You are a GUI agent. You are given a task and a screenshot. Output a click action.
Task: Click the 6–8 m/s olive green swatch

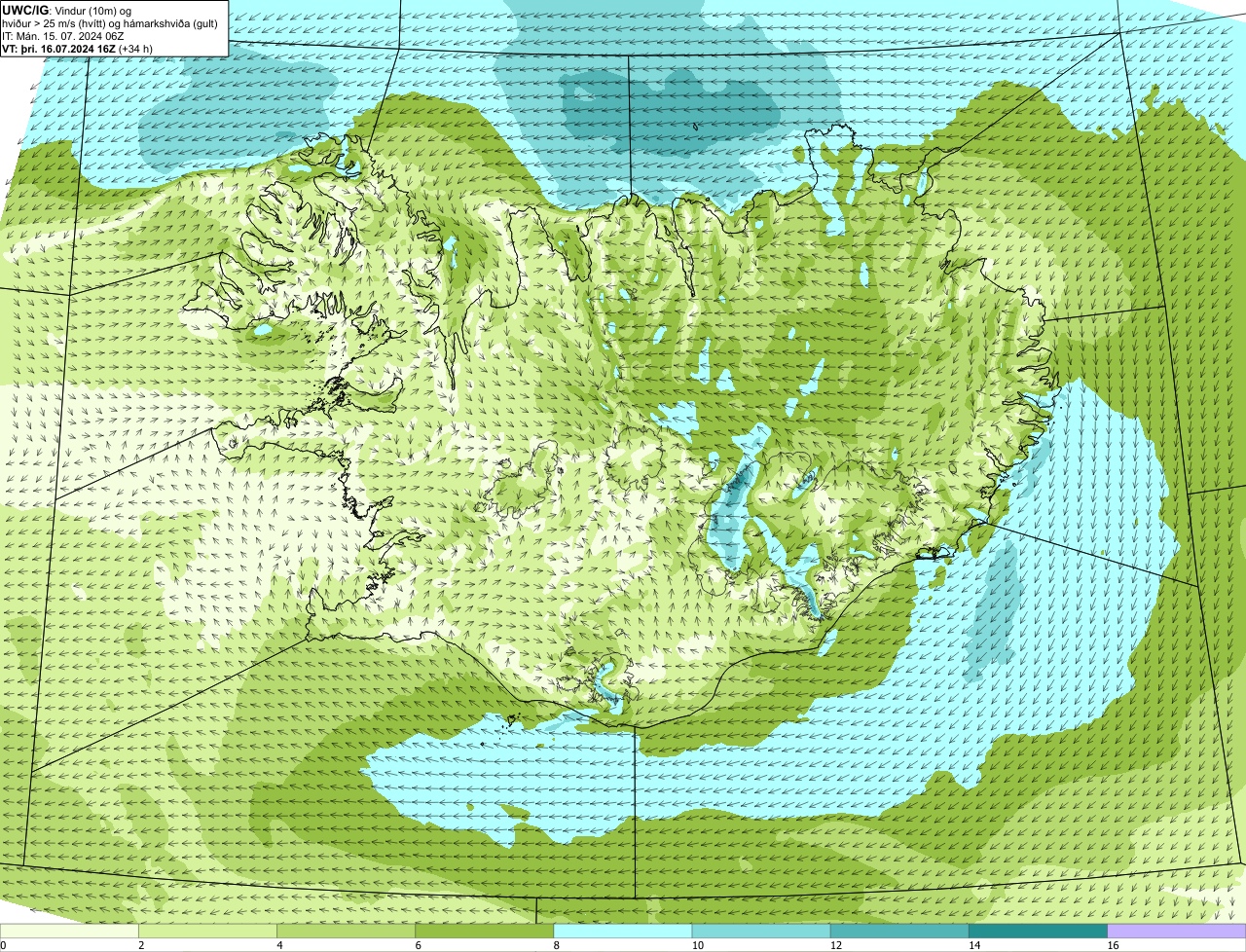485,931
